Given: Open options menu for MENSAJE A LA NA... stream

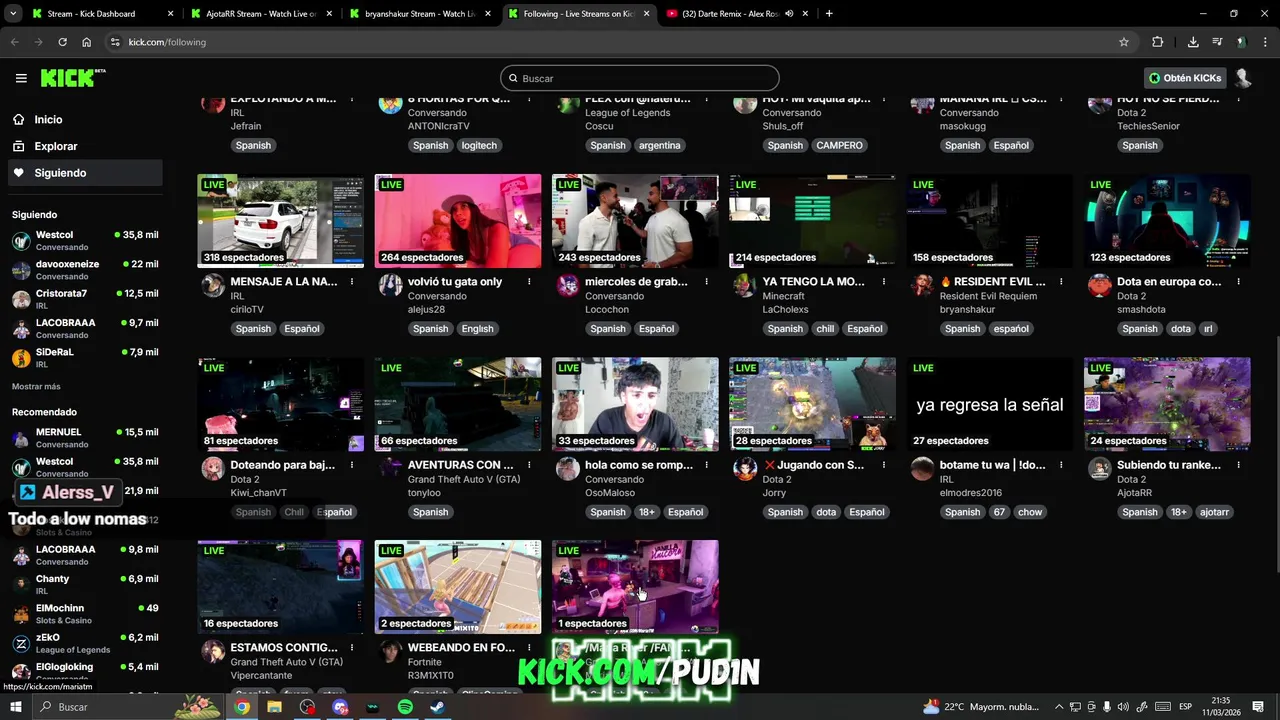Looking at the screenshot, I should tap(352, 282).
